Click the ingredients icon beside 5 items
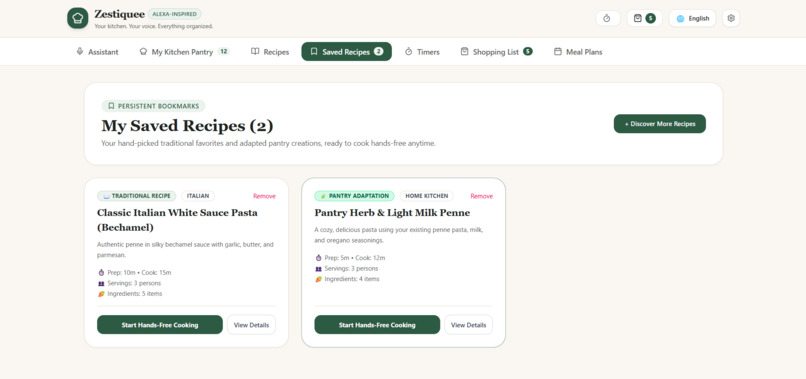The height and width of the screenshot is (379, 806). click(101, 294)
